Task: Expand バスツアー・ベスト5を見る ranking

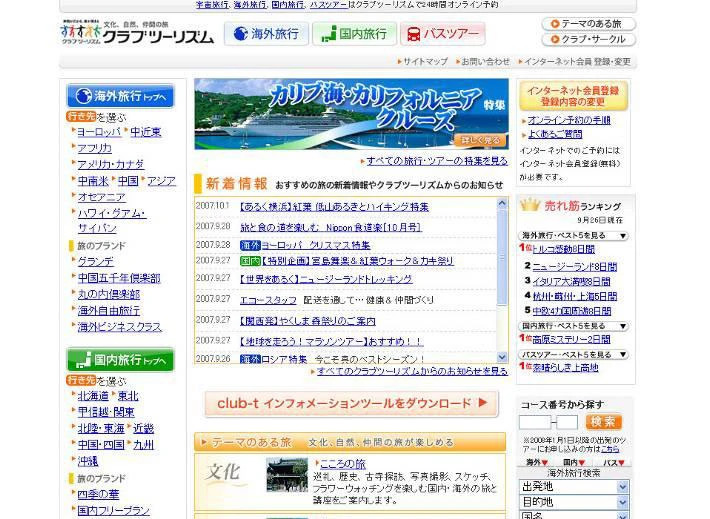Action: pyautogui.click(x=574, y=354)
